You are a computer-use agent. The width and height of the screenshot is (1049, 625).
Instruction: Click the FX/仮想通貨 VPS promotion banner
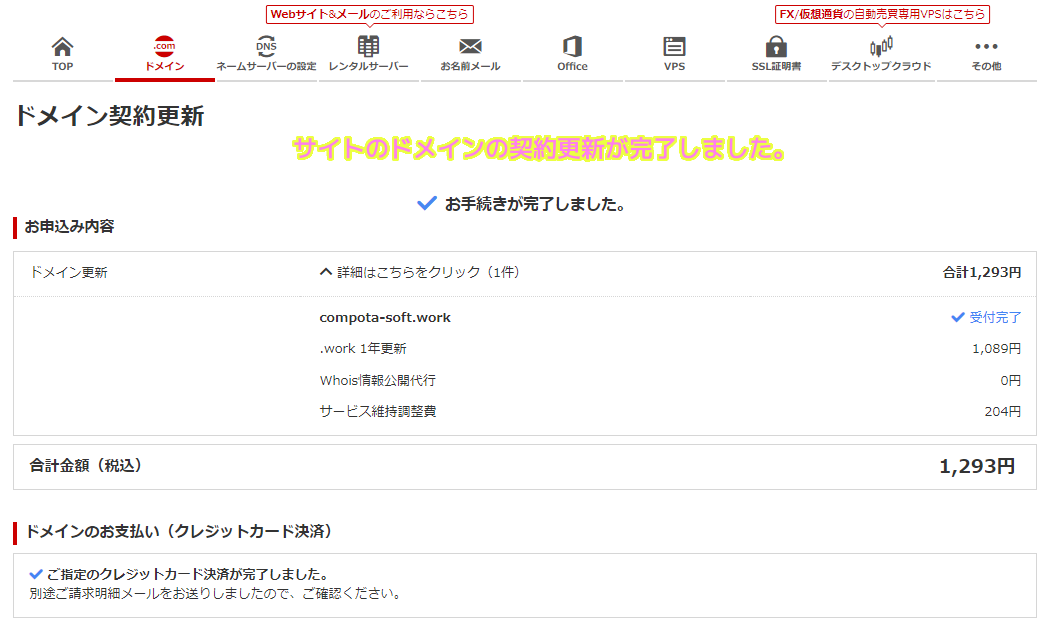tap(881, 14)
